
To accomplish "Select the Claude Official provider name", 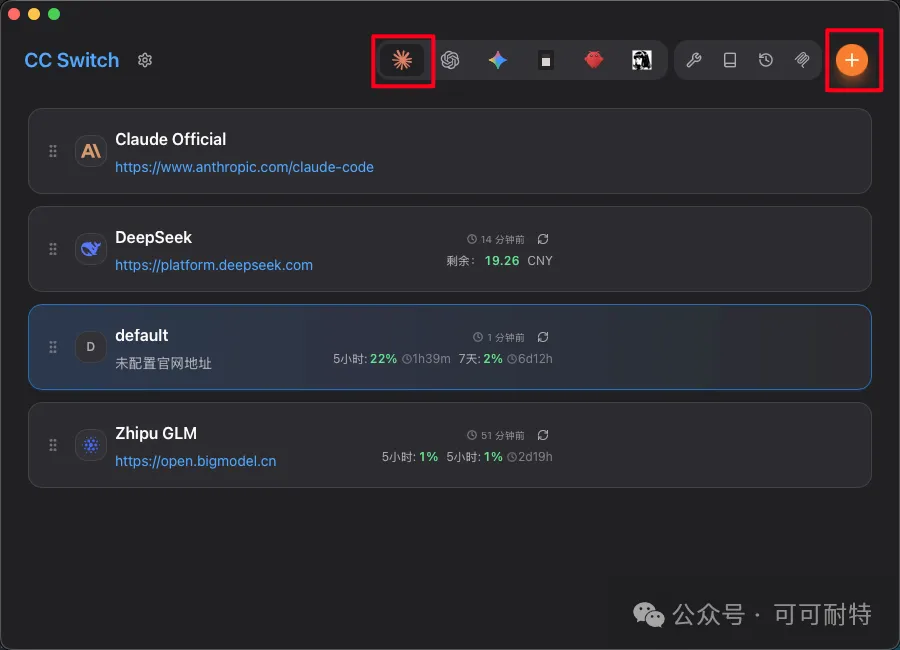I will click(x=170, y=140).
